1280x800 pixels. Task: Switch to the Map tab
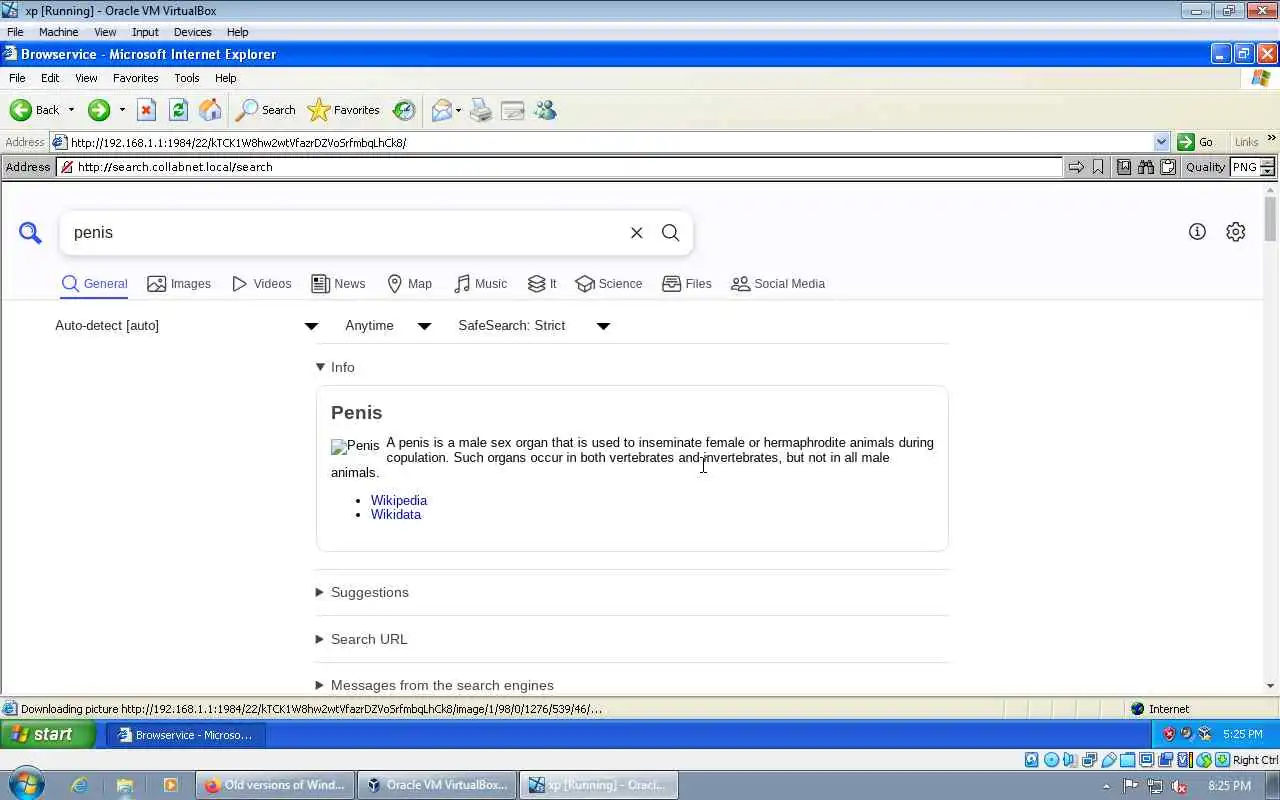(409, 284)
